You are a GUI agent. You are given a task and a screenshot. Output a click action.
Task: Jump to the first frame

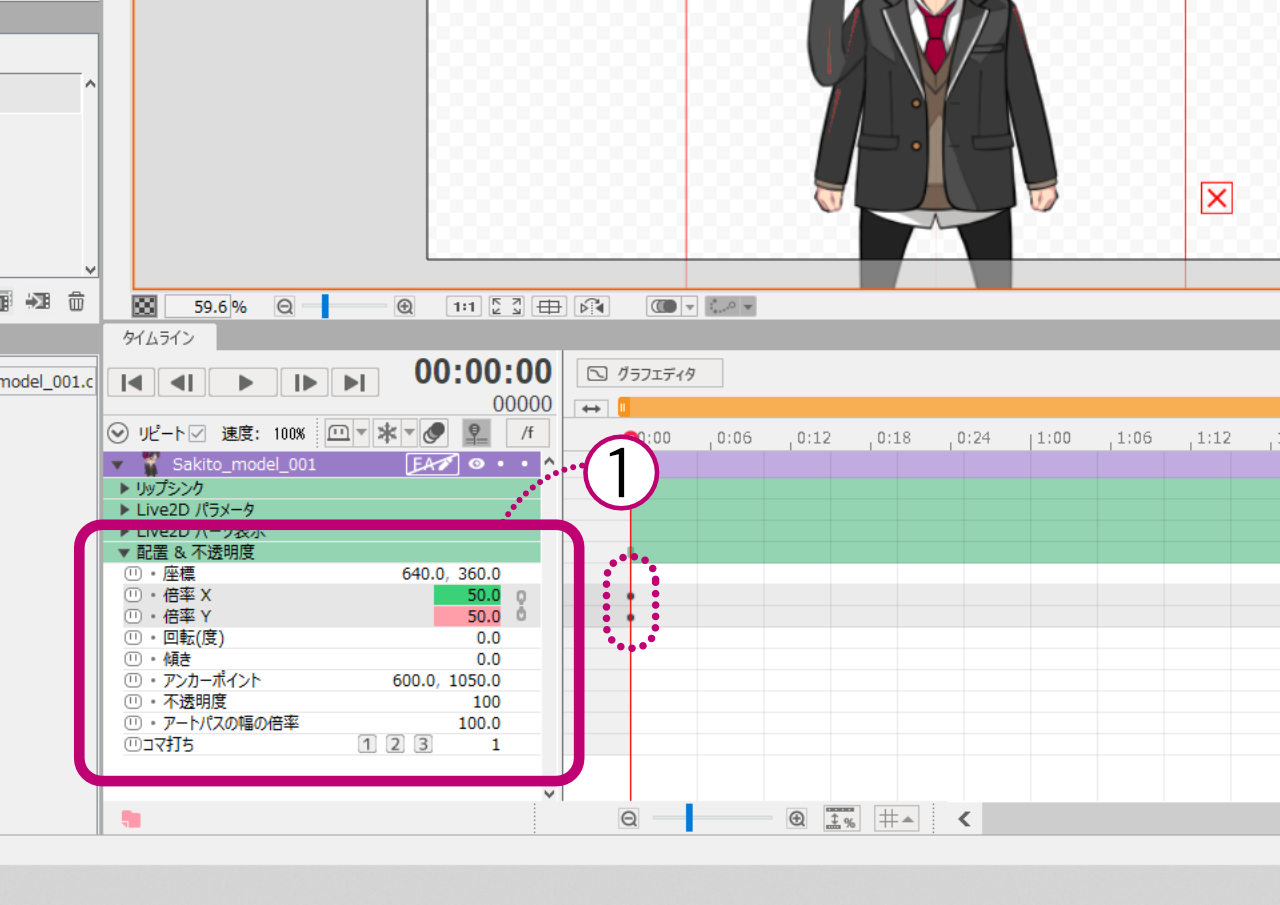[x=130, y=382]
